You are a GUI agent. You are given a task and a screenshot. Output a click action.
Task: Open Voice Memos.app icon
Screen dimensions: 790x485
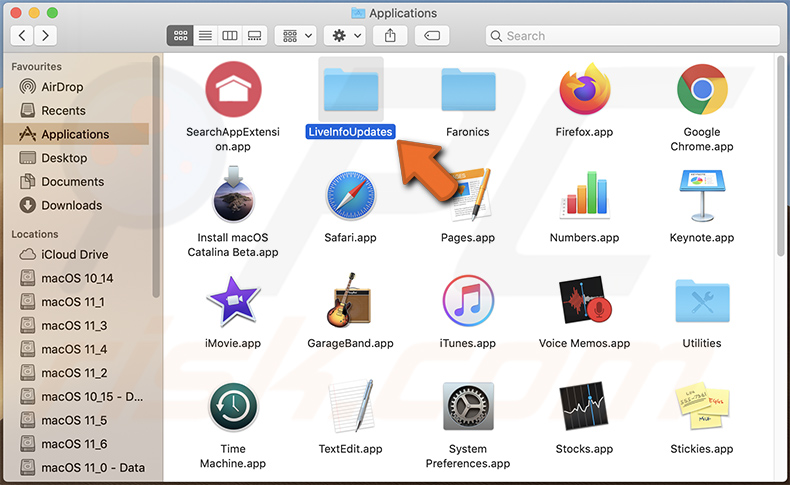point(584,300)
